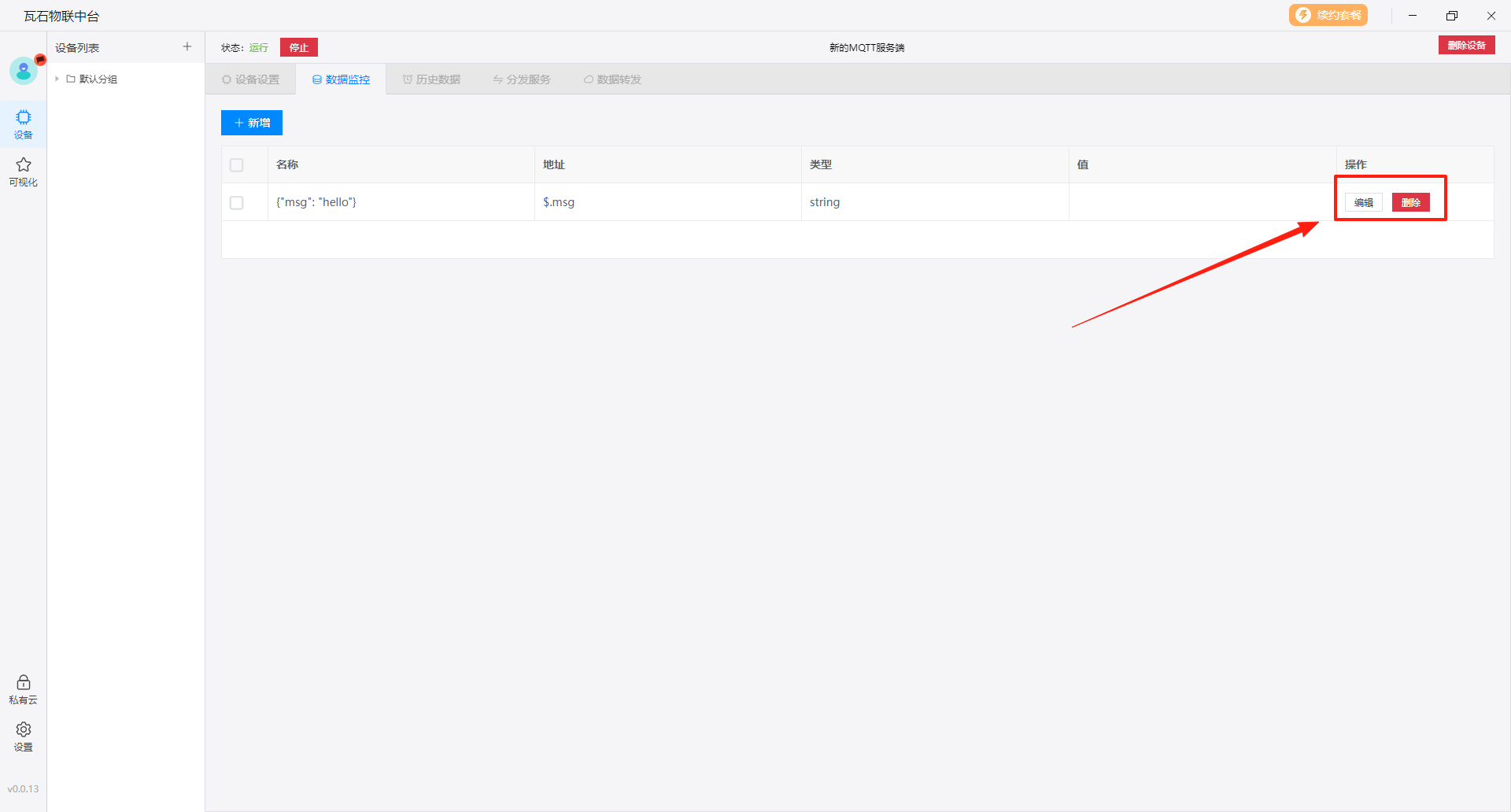Open the 设置 settings gear icon
This screenshot has width=1511, height=812.
[24, 736]
